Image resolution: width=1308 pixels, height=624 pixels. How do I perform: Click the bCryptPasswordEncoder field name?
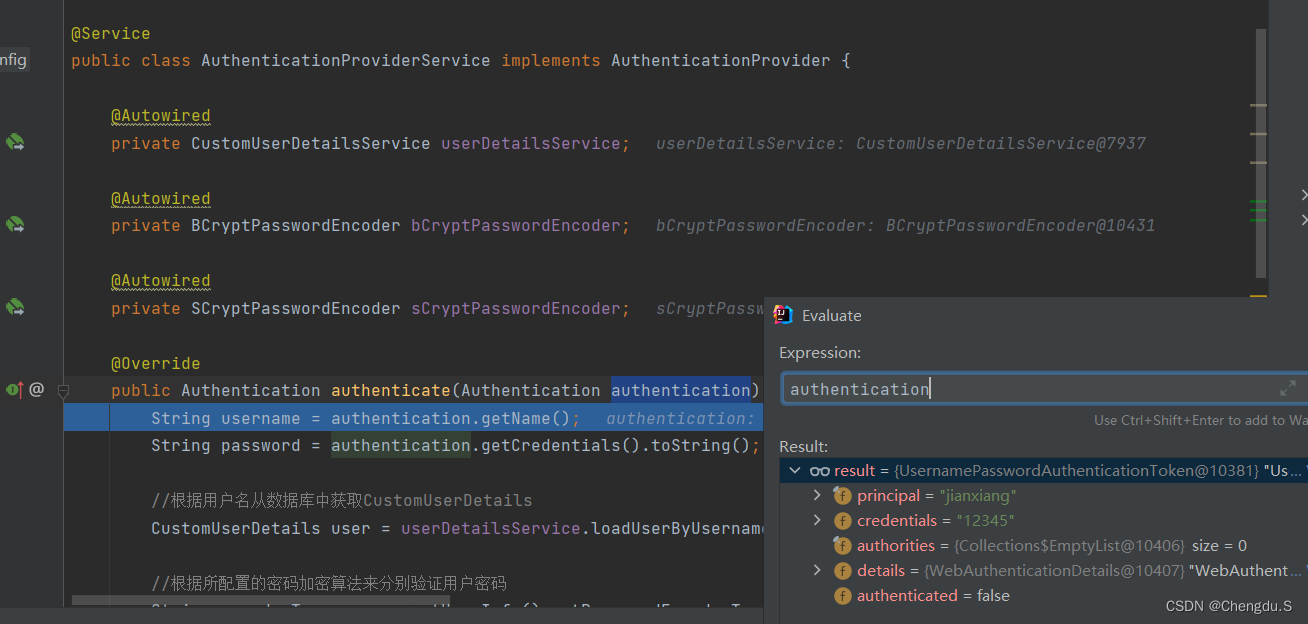coord(516,226)
